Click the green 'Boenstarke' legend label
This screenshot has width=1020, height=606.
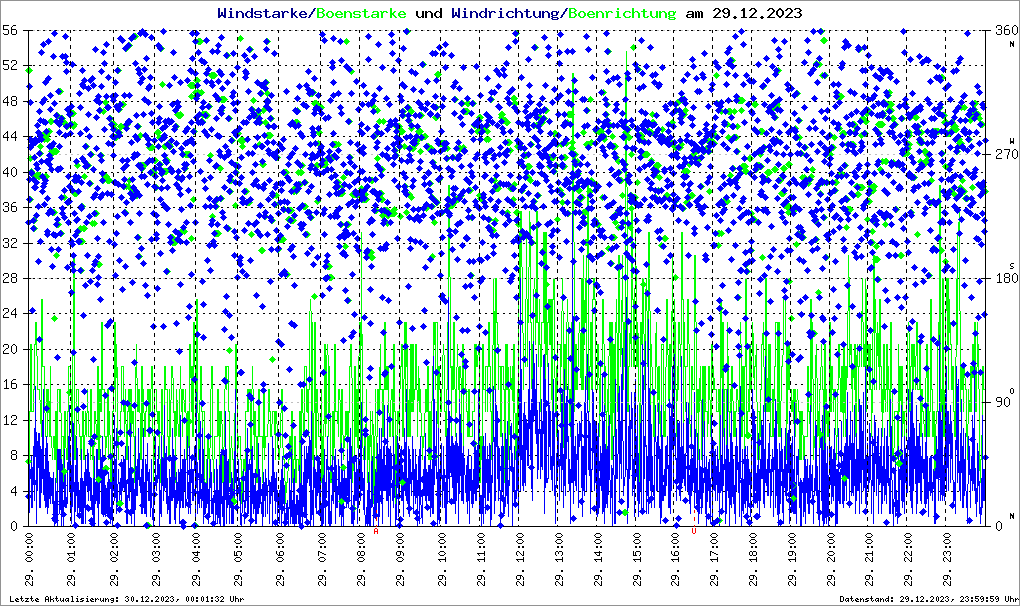[361, 13]
